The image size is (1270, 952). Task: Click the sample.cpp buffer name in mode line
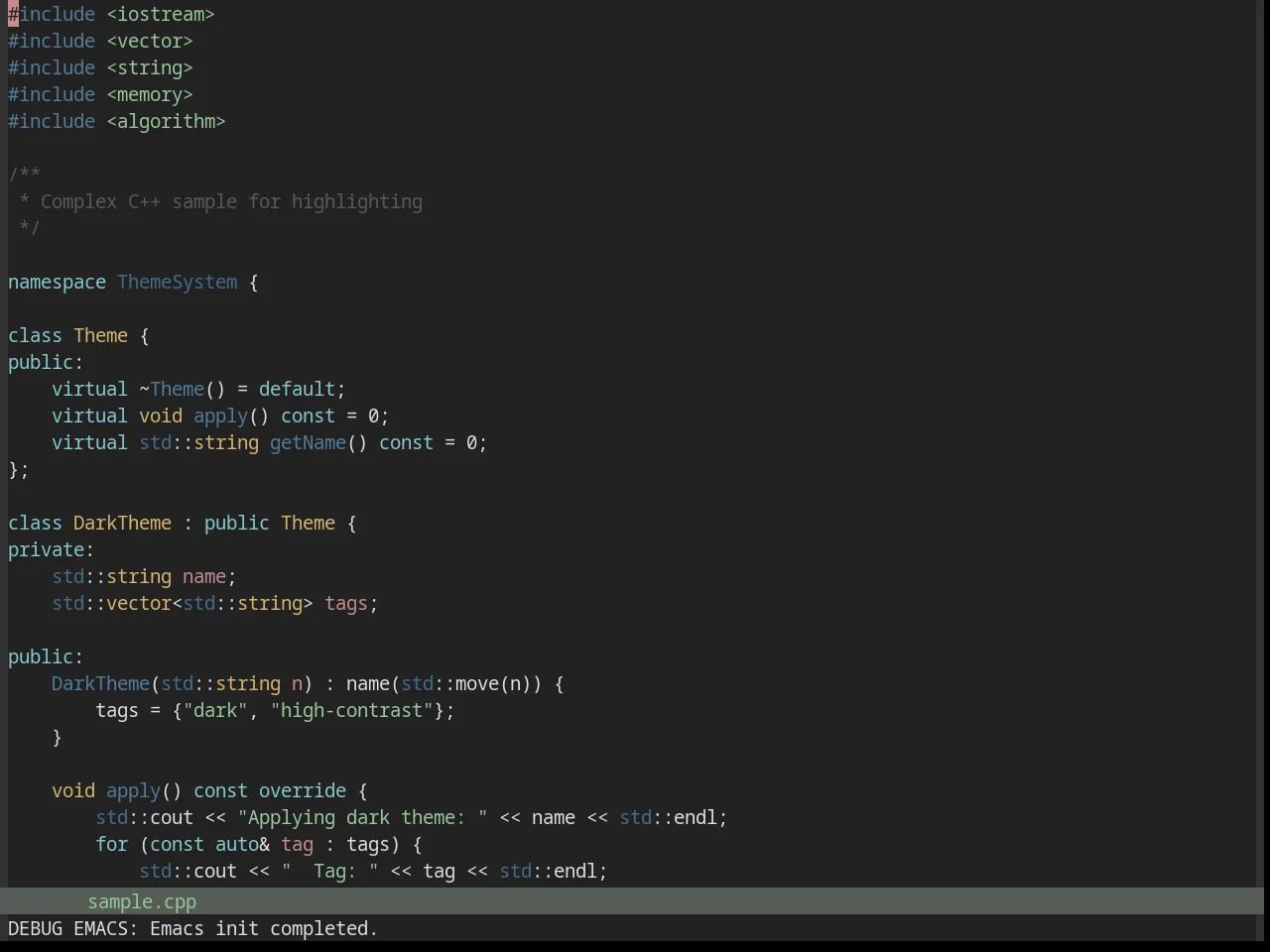point(142,901)
